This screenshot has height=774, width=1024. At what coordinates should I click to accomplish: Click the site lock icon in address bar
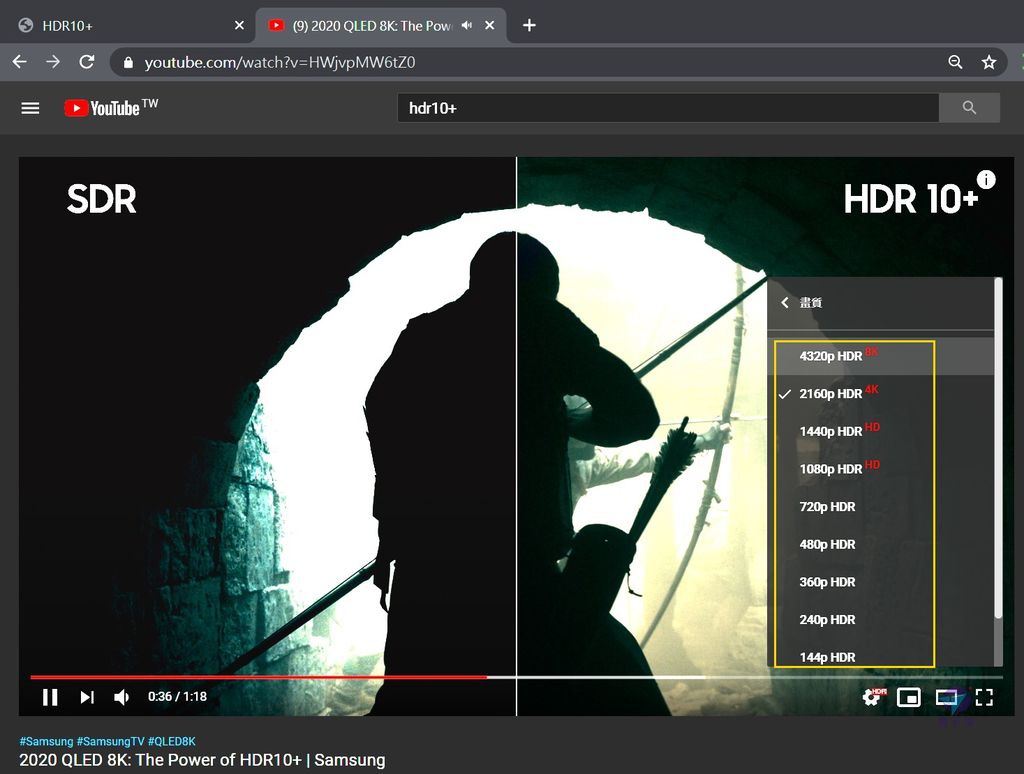tap(128, 63)
